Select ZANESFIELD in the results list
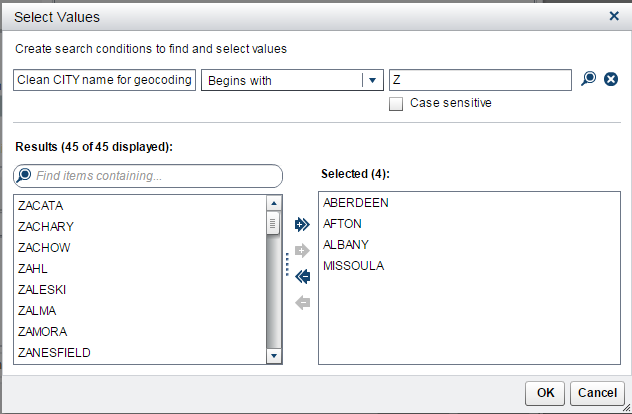The height and width of the screenshot is (414, 632). [x=55, y=352]
